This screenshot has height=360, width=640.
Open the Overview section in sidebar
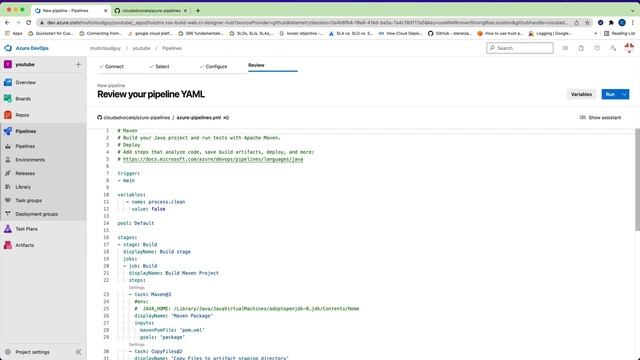25,82
